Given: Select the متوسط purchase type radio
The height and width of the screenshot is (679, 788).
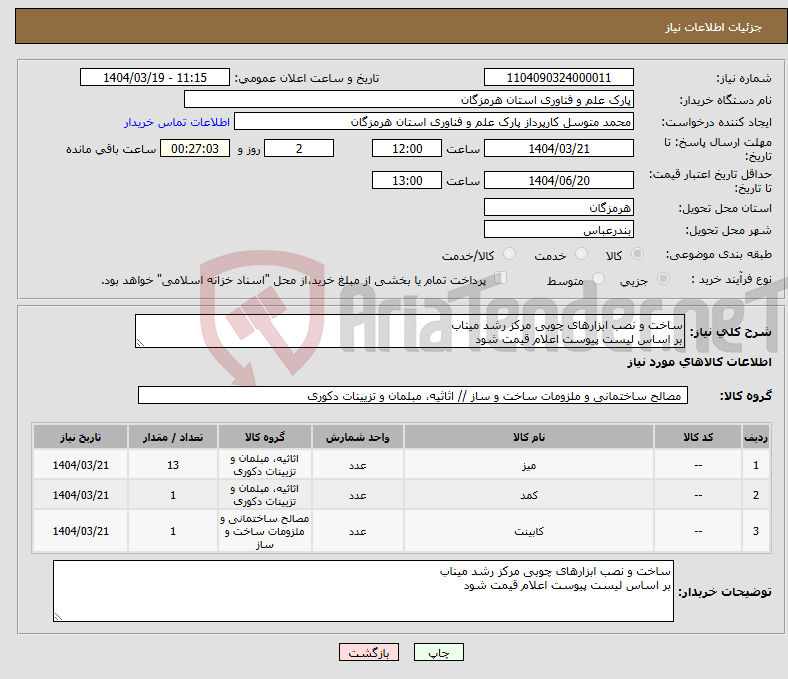Looking at the screenshot, I should click(599, 278).
